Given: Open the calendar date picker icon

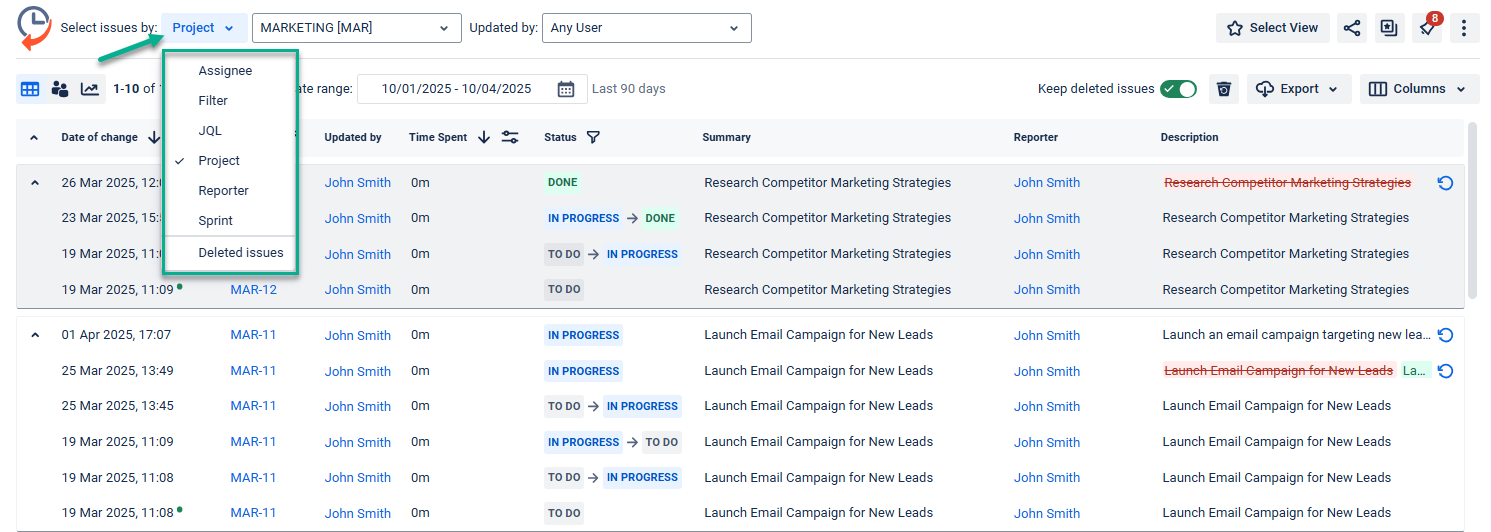Looking at the screenshot, I should point(566,89).
